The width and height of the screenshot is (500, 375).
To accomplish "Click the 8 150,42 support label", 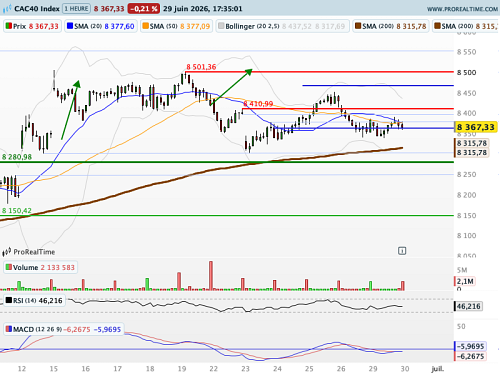I will (x=17, y=210).
